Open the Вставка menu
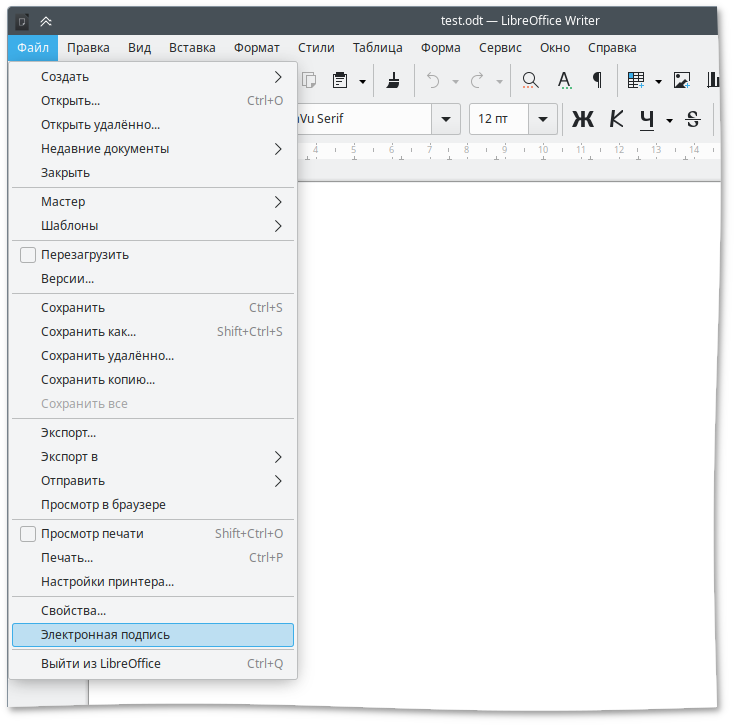The width and height of the screenshot is (734, 725). click(192, 48)
